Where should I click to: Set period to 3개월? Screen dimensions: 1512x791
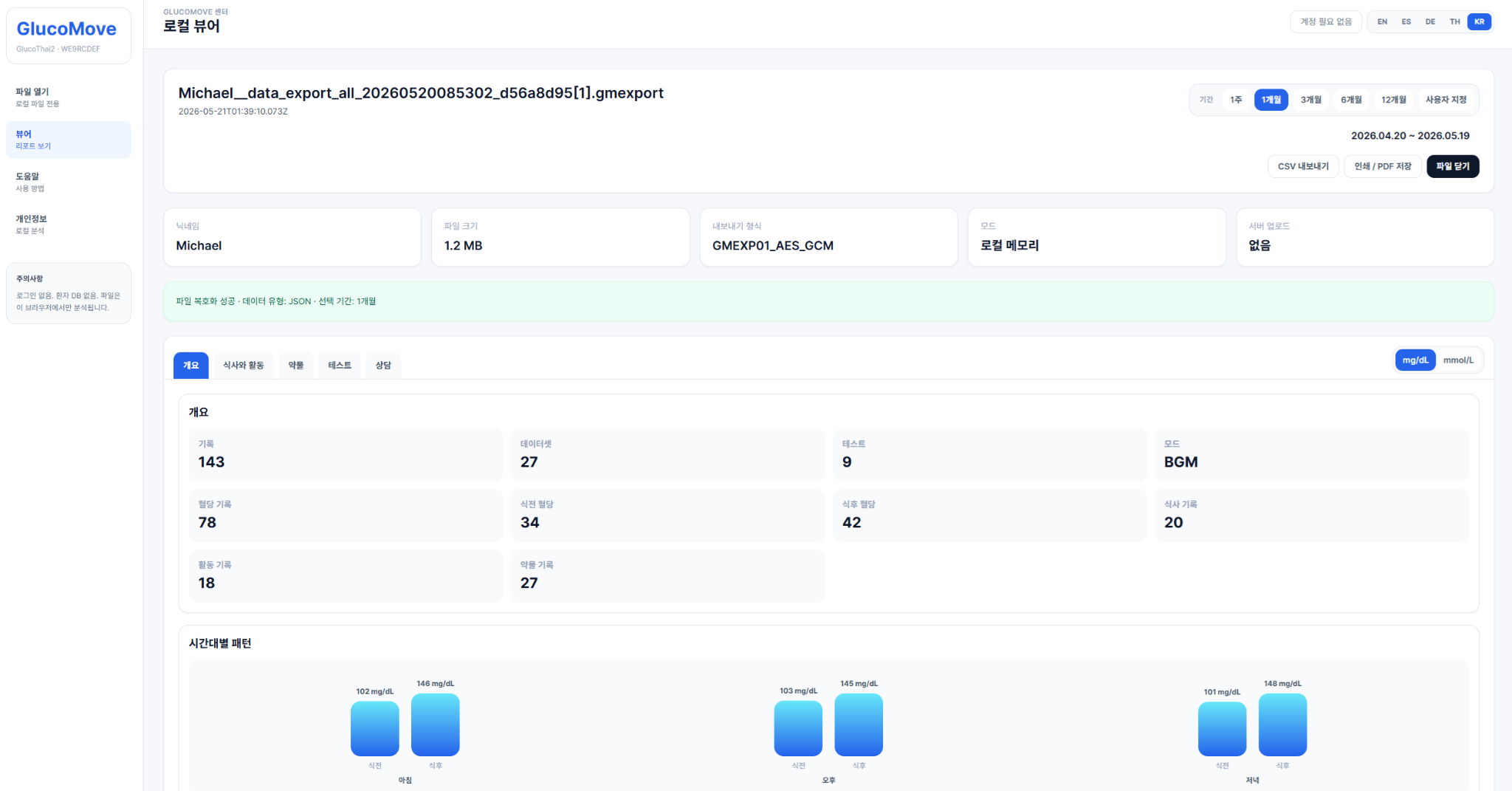click(x=1311, y=100)
